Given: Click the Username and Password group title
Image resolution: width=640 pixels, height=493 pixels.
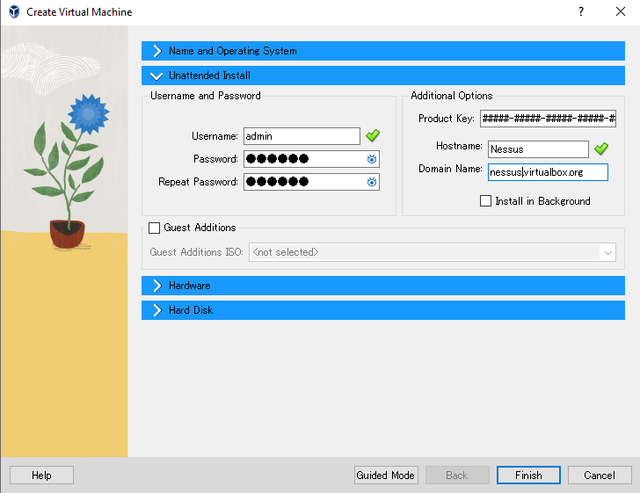Looking at the screenshot, I should pos(205,95).
